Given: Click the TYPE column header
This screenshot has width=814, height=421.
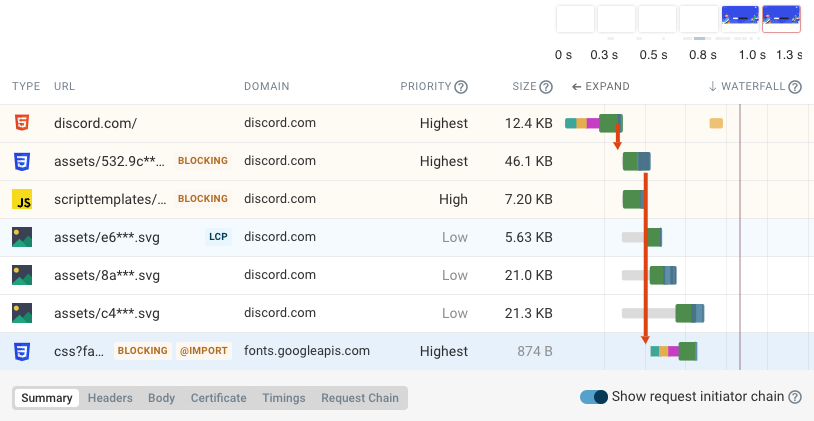Looking at the screenshot, I should point(26,87).
